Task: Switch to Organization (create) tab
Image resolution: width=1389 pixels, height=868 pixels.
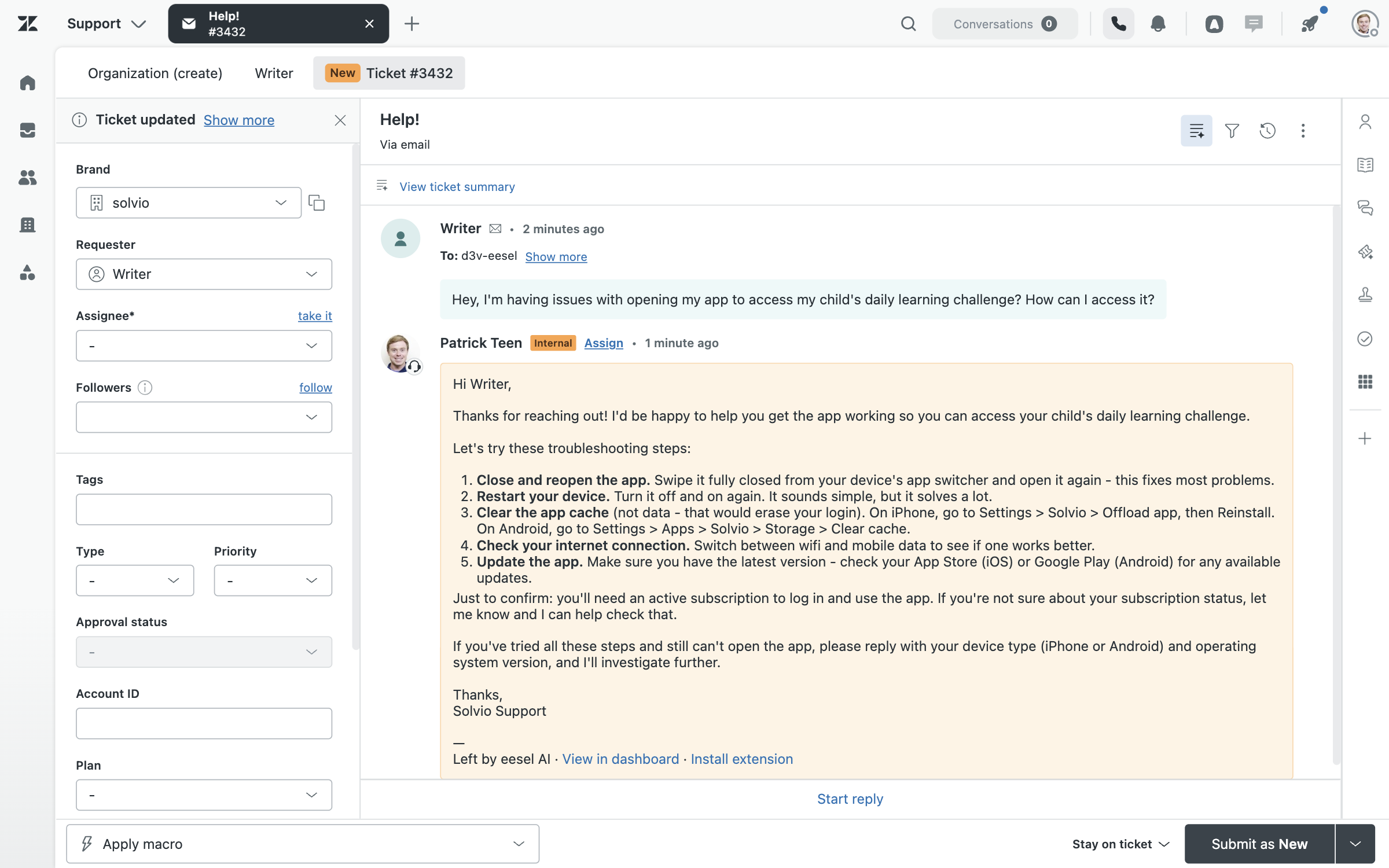Action: 155,73
